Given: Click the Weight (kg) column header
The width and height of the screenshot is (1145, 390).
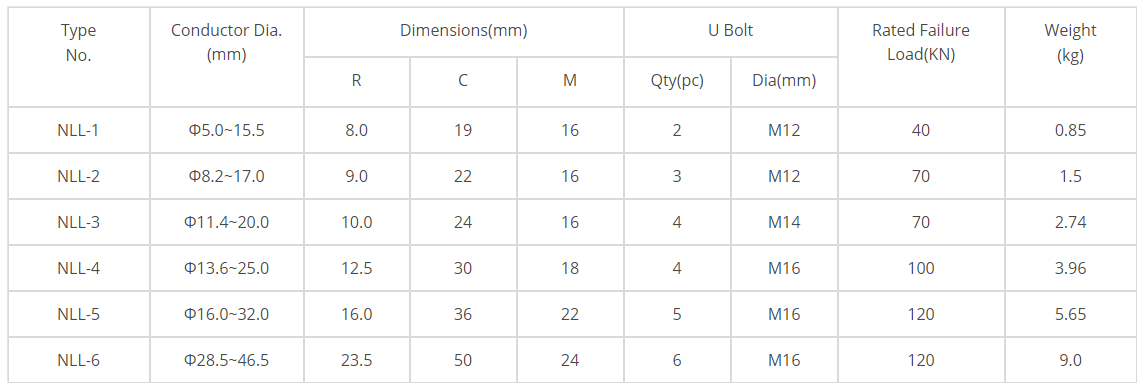Looking at the screenshot, I should [x=1071, y=57].
